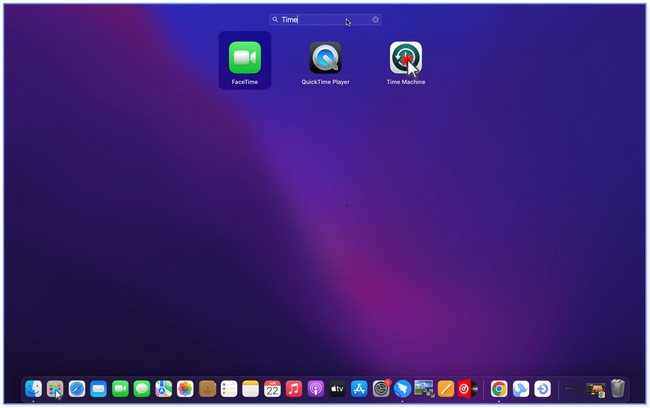Open Time Machine app in Launchpad

point(406,58)
